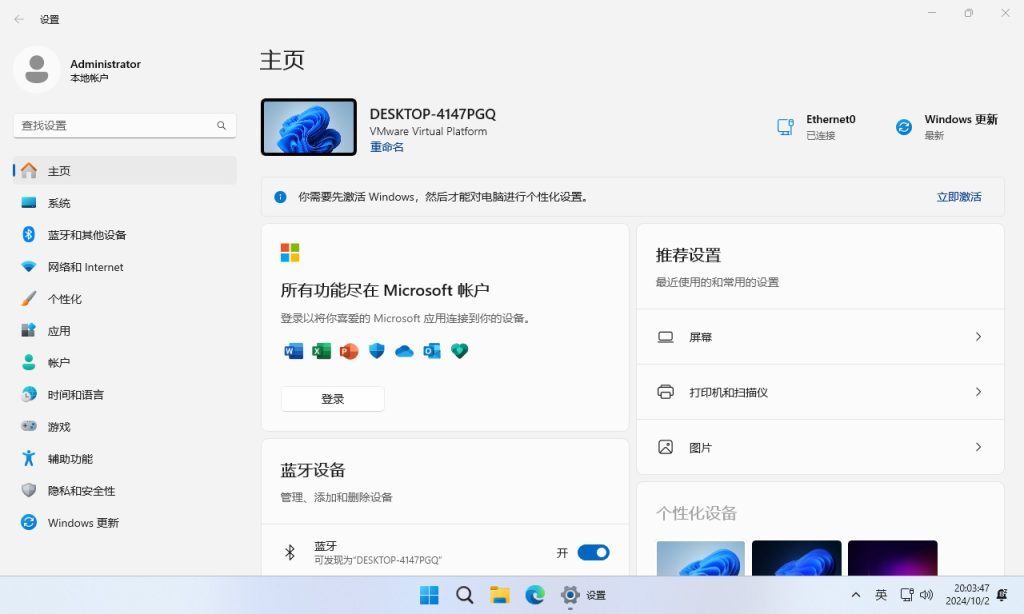Click the Excel icon under Microsoft 帐户

320,351
